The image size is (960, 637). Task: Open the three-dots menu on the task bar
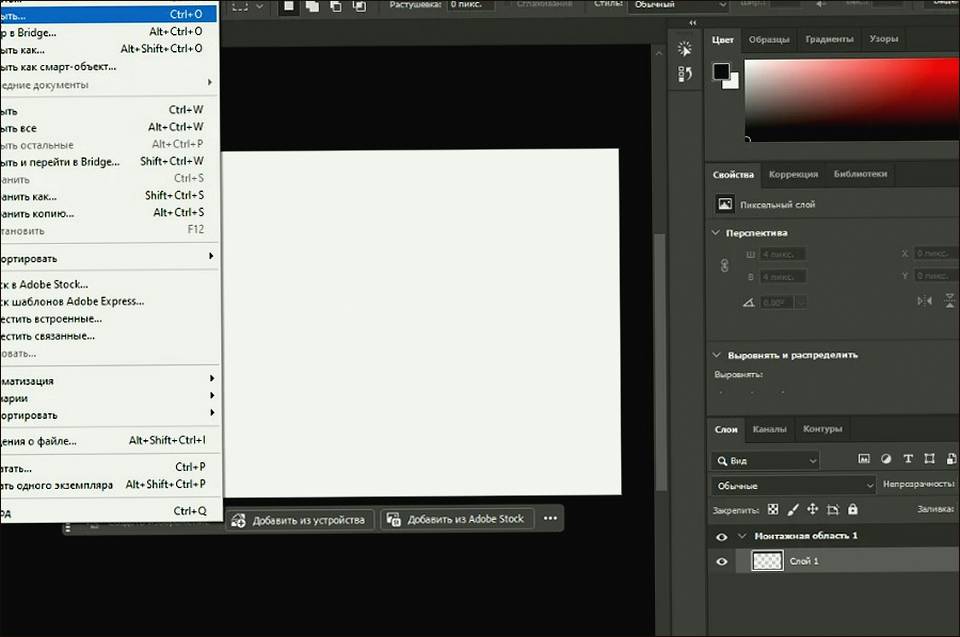(x=550, y=518)
